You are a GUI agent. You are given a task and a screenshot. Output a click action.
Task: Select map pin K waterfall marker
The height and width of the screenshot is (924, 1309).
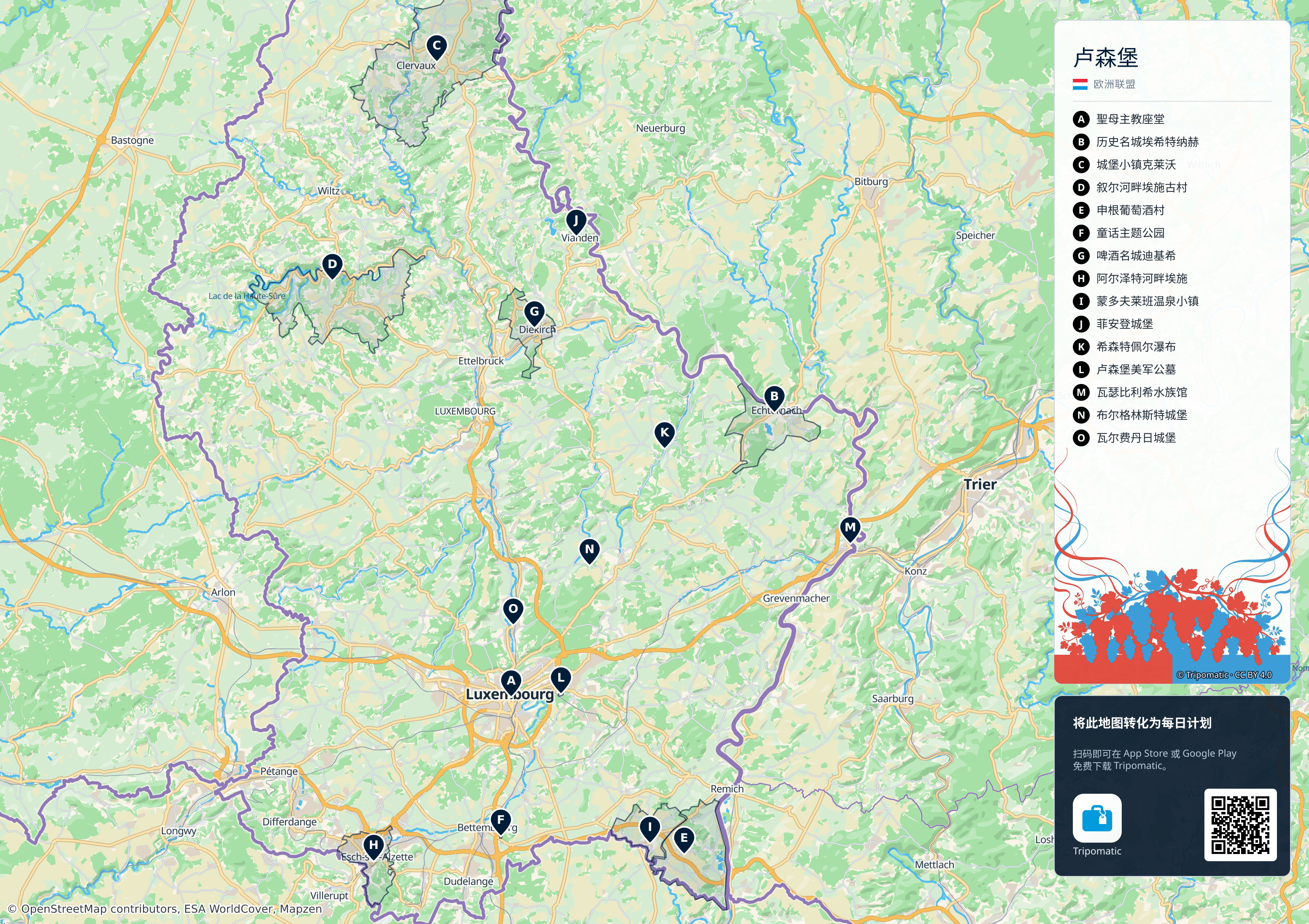(665, 434)
